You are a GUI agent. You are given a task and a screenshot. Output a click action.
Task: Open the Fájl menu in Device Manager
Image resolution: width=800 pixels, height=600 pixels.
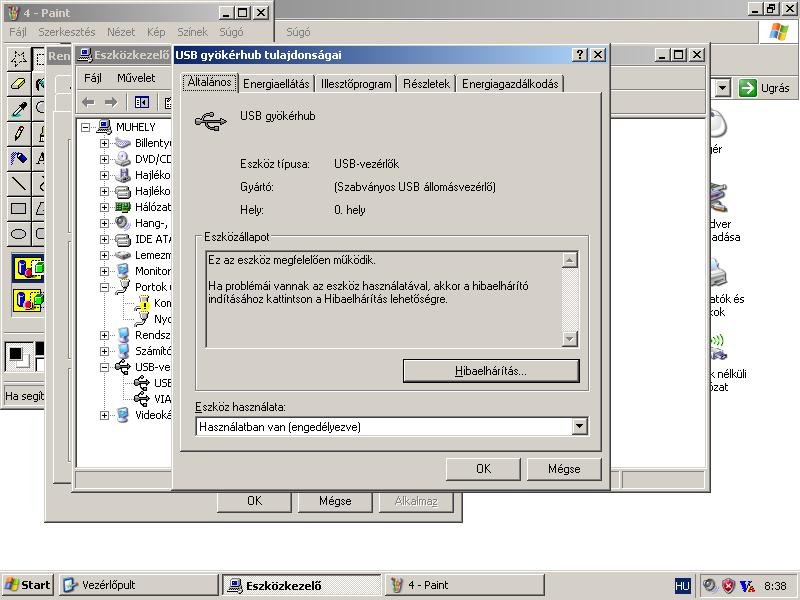tap(93, 78)
